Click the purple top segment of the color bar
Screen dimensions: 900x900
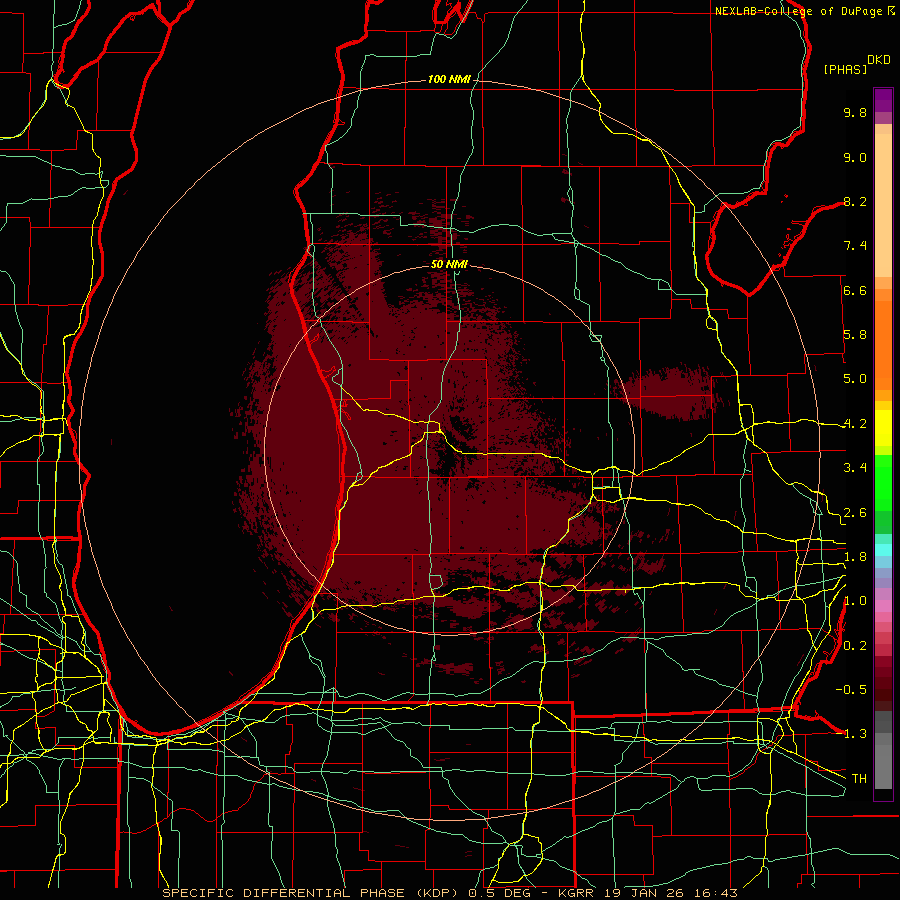(x=883, y=100)
